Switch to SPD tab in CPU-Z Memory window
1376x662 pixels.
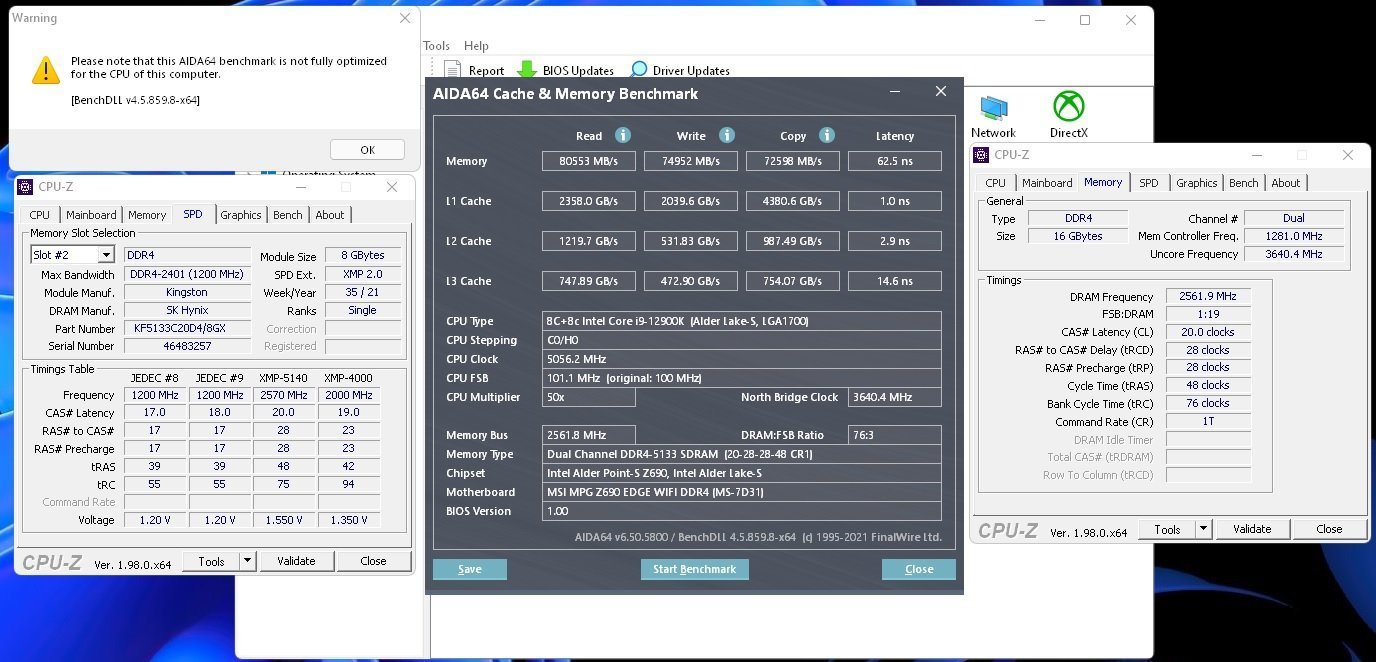(1149, 183)
